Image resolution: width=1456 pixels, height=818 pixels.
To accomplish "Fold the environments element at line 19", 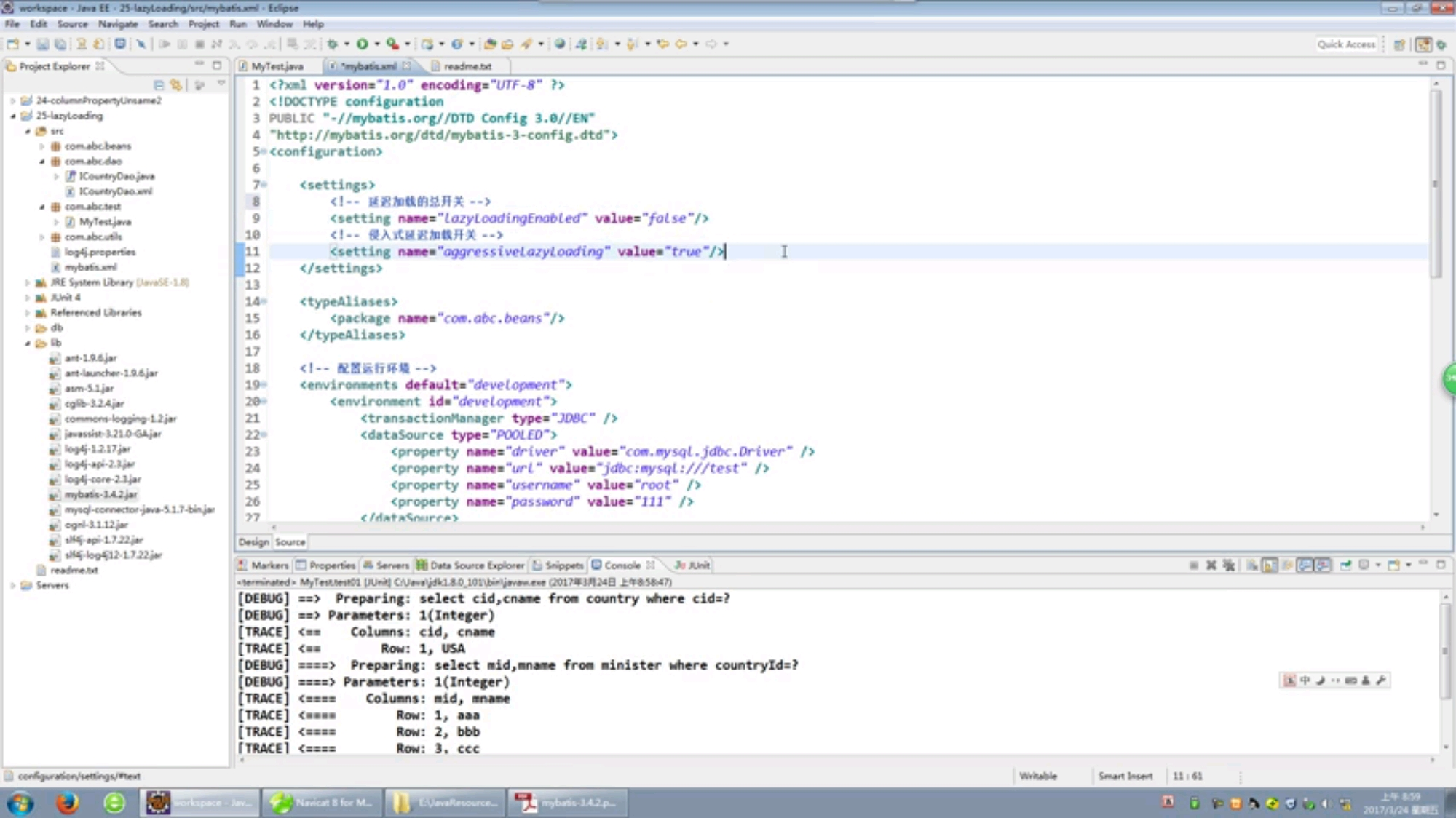I will [x=264, y=385].
